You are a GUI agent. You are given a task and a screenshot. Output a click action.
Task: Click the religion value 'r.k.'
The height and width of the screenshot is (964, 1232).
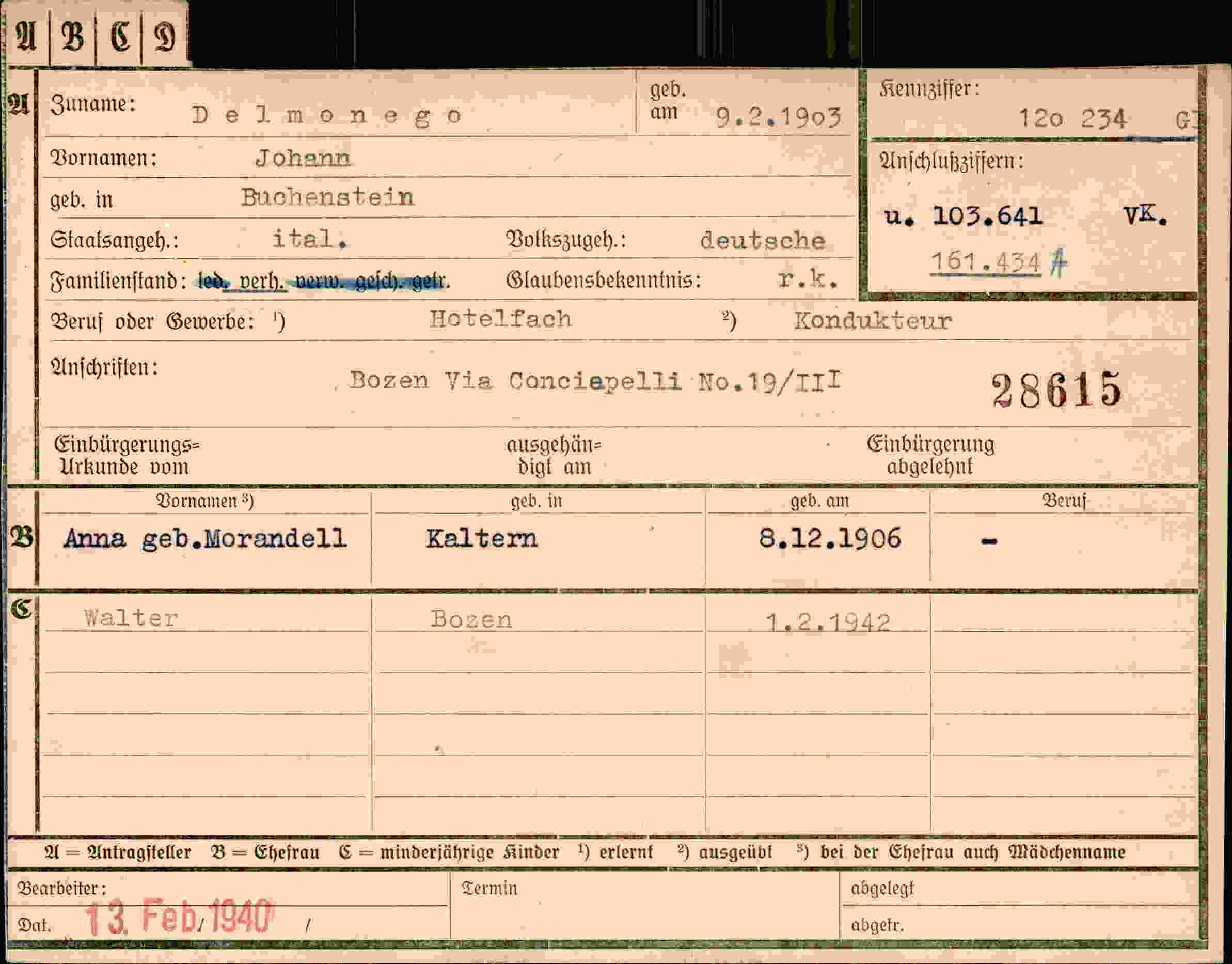(808, 279)
